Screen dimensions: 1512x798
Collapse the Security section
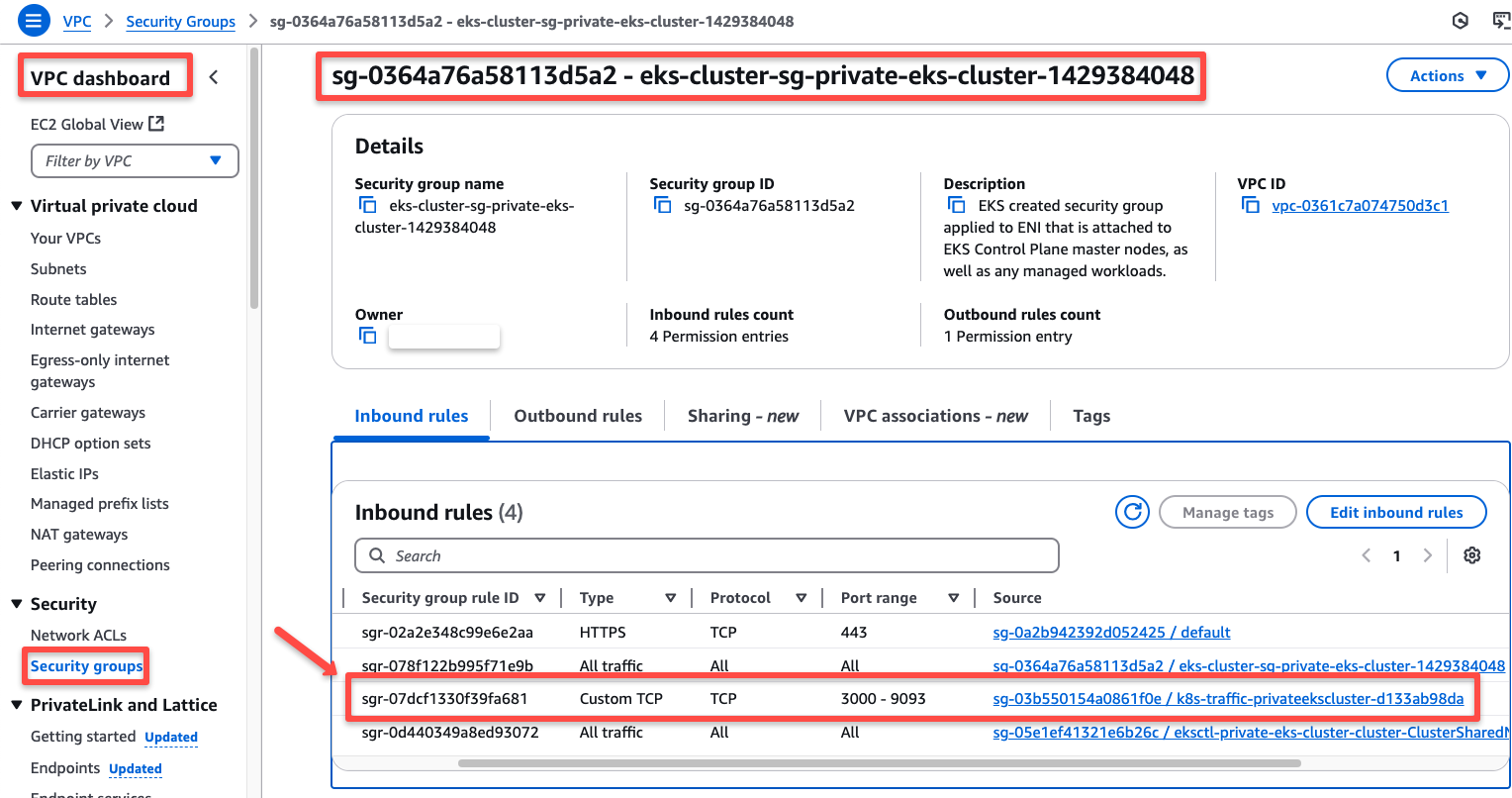[x=16, y=604]
